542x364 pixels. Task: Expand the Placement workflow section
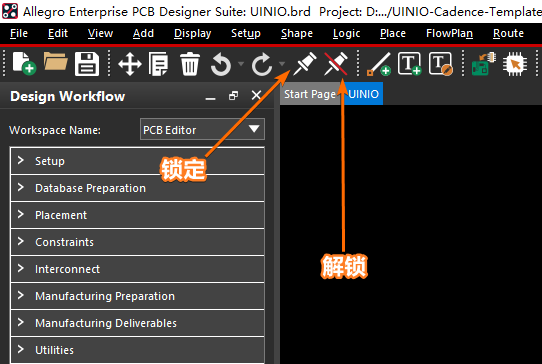coord(138,215)
